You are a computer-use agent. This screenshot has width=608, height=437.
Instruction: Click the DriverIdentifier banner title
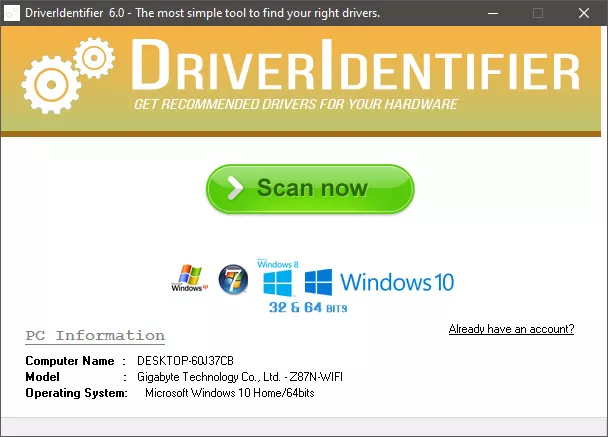coord(356,64)
